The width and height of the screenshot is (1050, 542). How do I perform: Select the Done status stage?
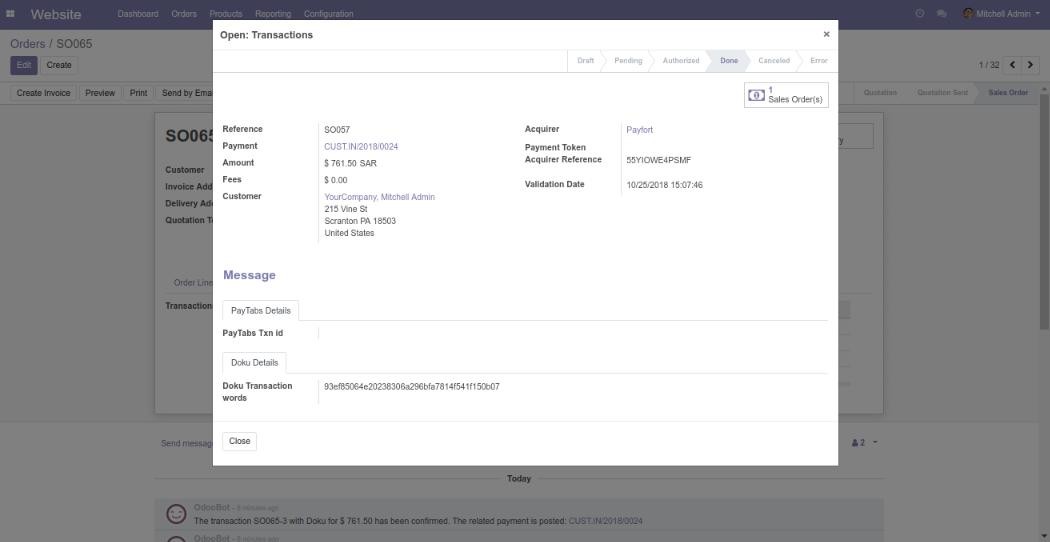[729, 60]
